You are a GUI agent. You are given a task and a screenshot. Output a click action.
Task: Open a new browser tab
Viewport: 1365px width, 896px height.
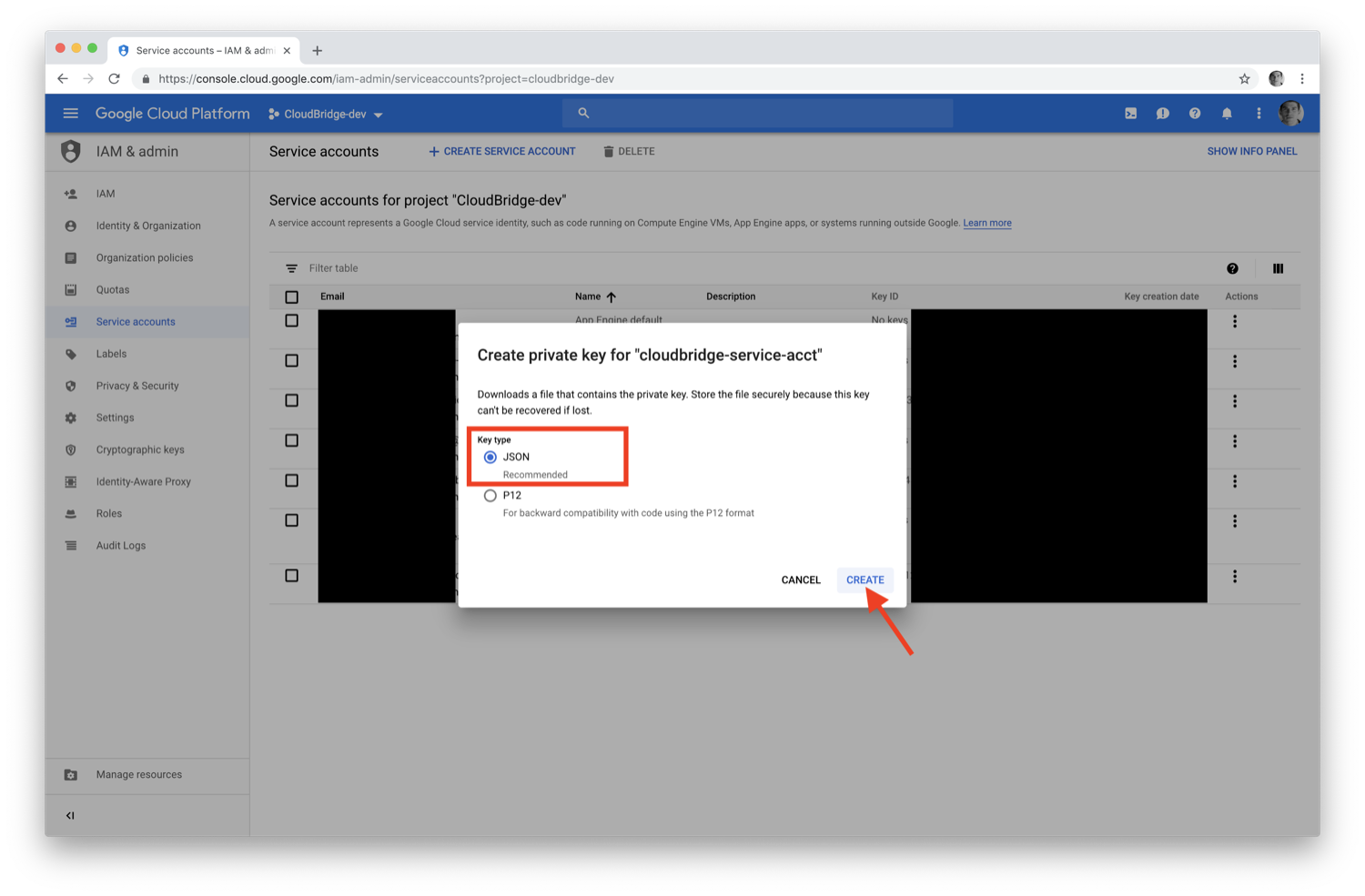coord(317,51)
